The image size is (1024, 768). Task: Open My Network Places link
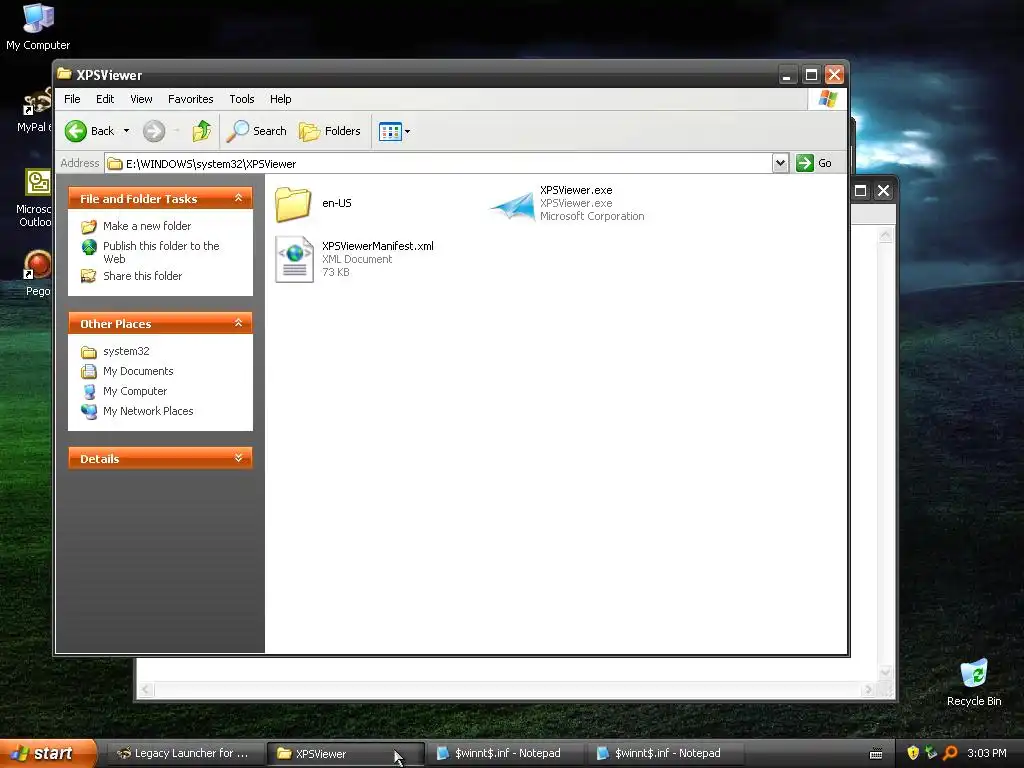(148, 411)
